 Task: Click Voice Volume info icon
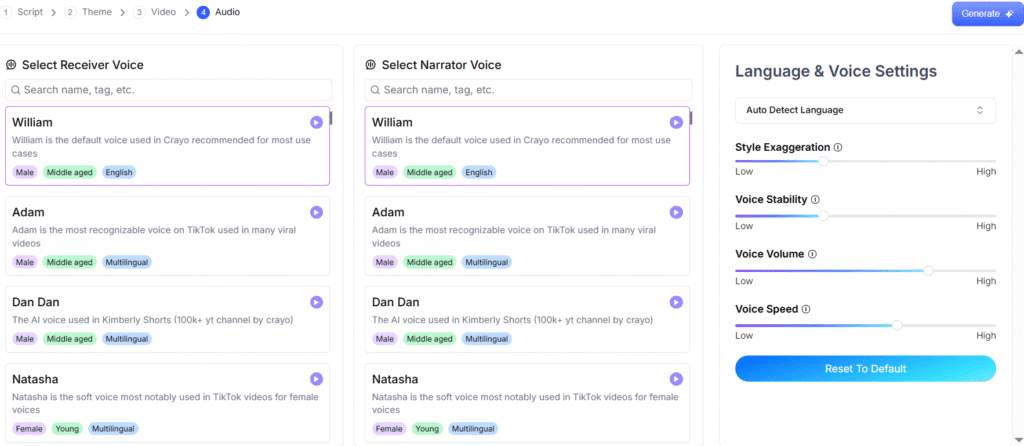pyautogui.click(x=812, y=254)
